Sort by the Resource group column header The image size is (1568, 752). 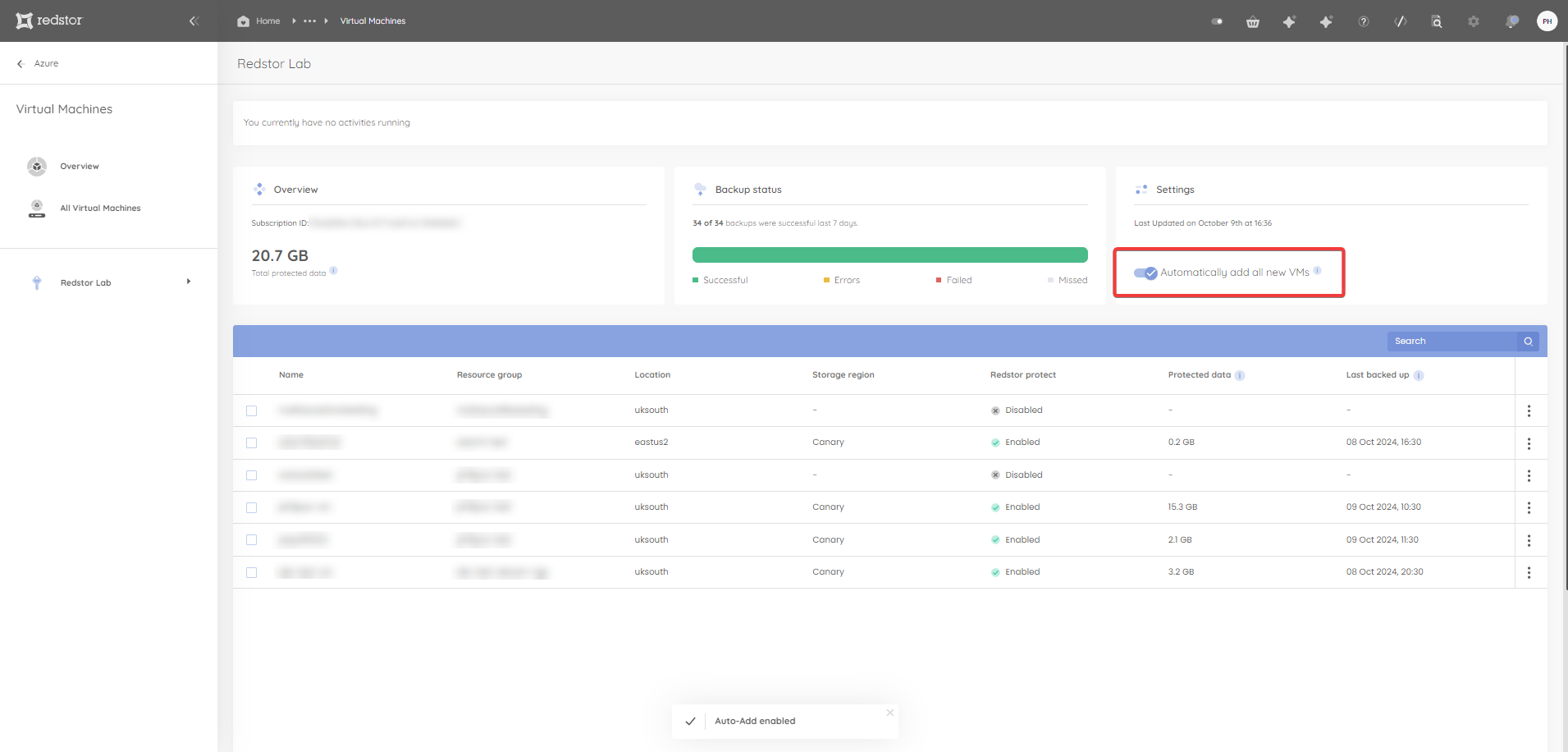tap(489, 375)
